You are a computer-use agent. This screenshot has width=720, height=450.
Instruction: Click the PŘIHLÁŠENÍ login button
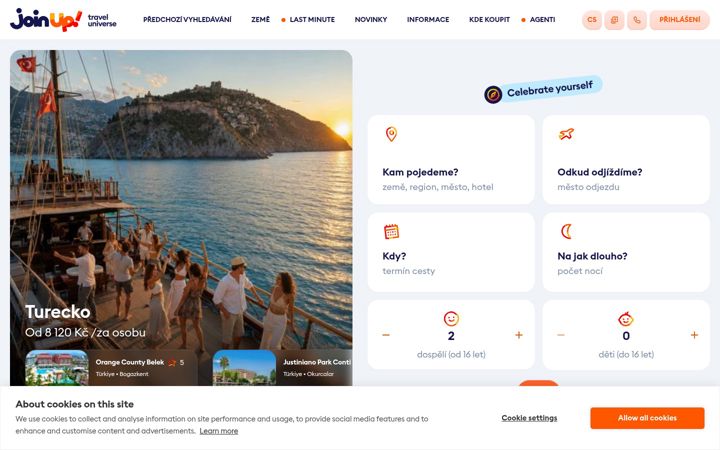coord(680,20)
